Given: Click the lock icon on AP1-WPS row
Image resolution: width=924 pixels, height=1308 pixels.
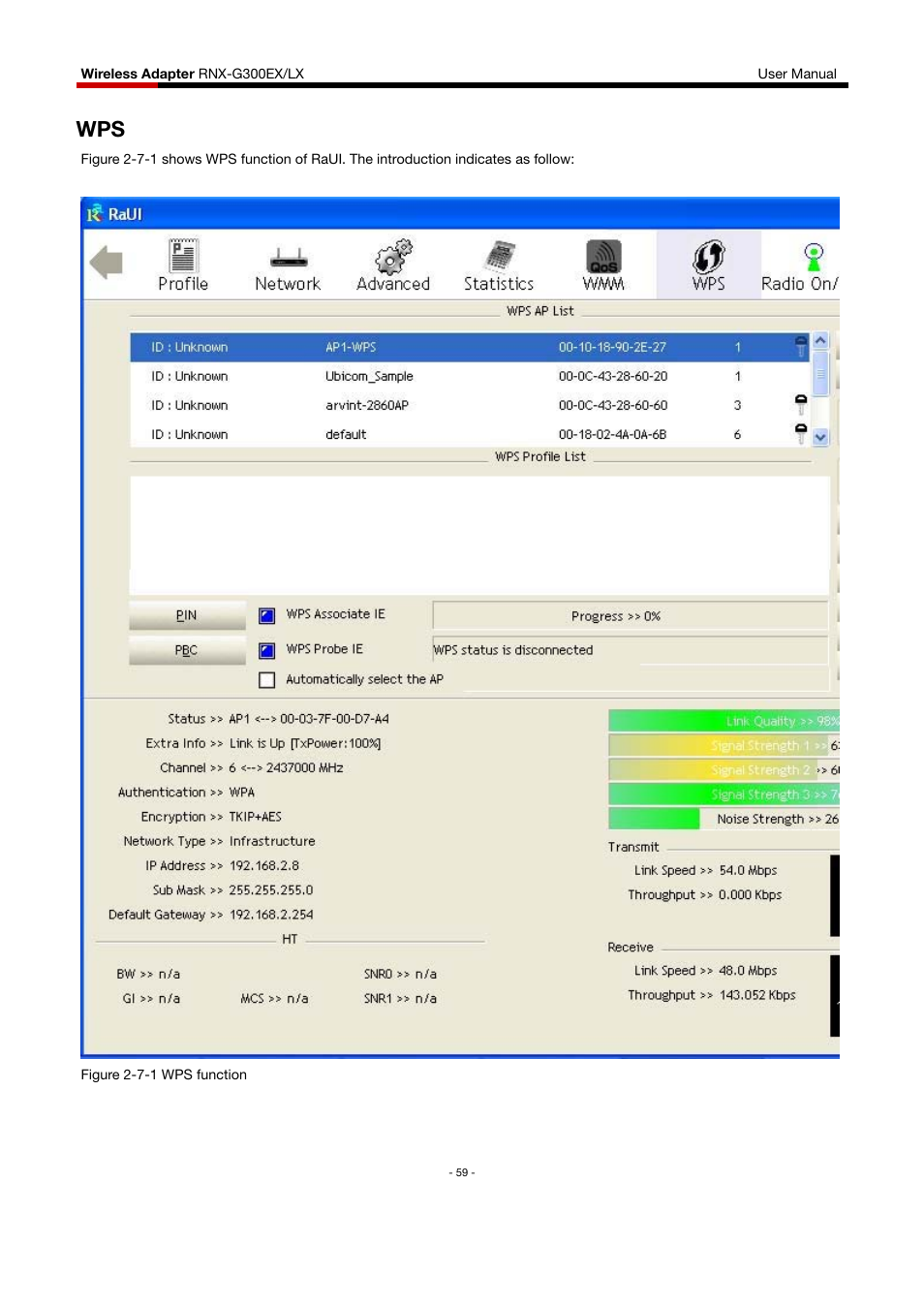Looking at the screenshot, I should point(801,346).
